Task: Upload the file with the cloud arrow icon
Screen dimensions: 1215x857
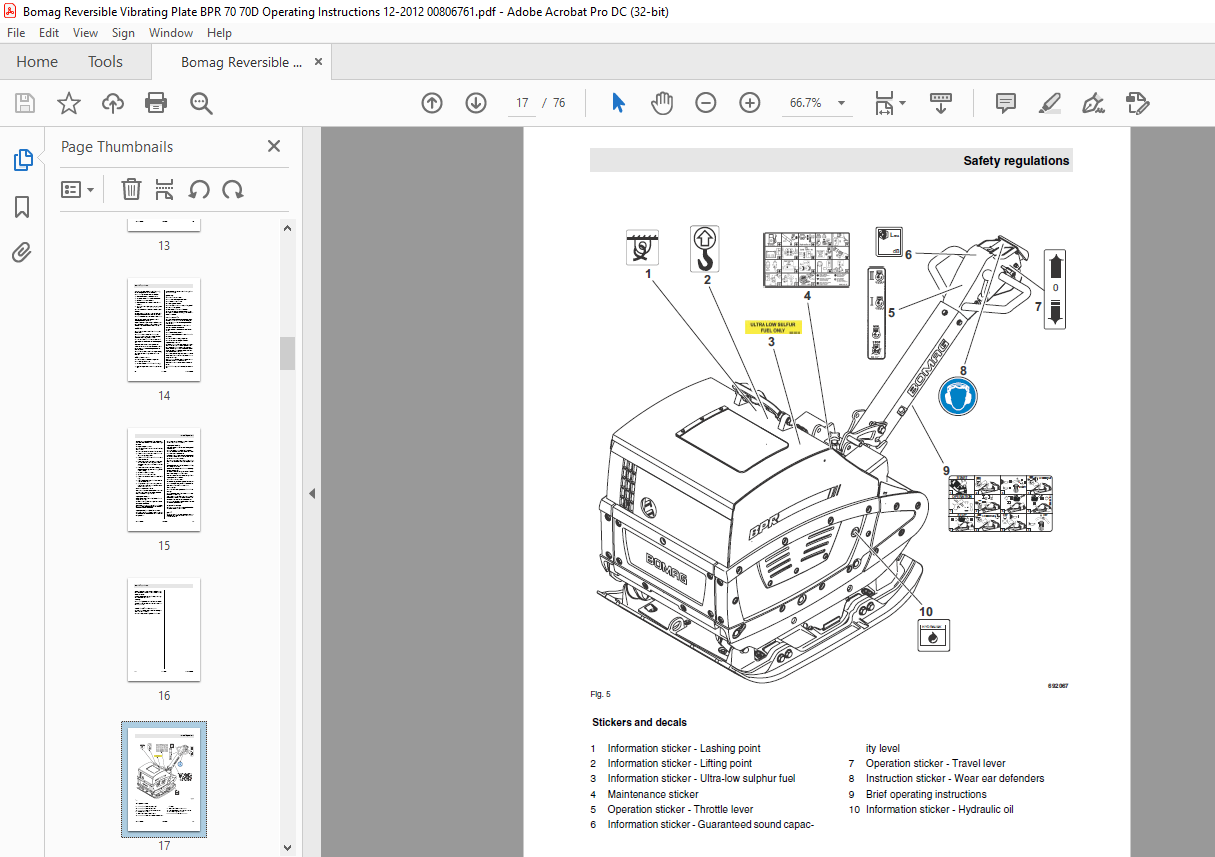Action: pyautogui.click(x=113, y=103)
